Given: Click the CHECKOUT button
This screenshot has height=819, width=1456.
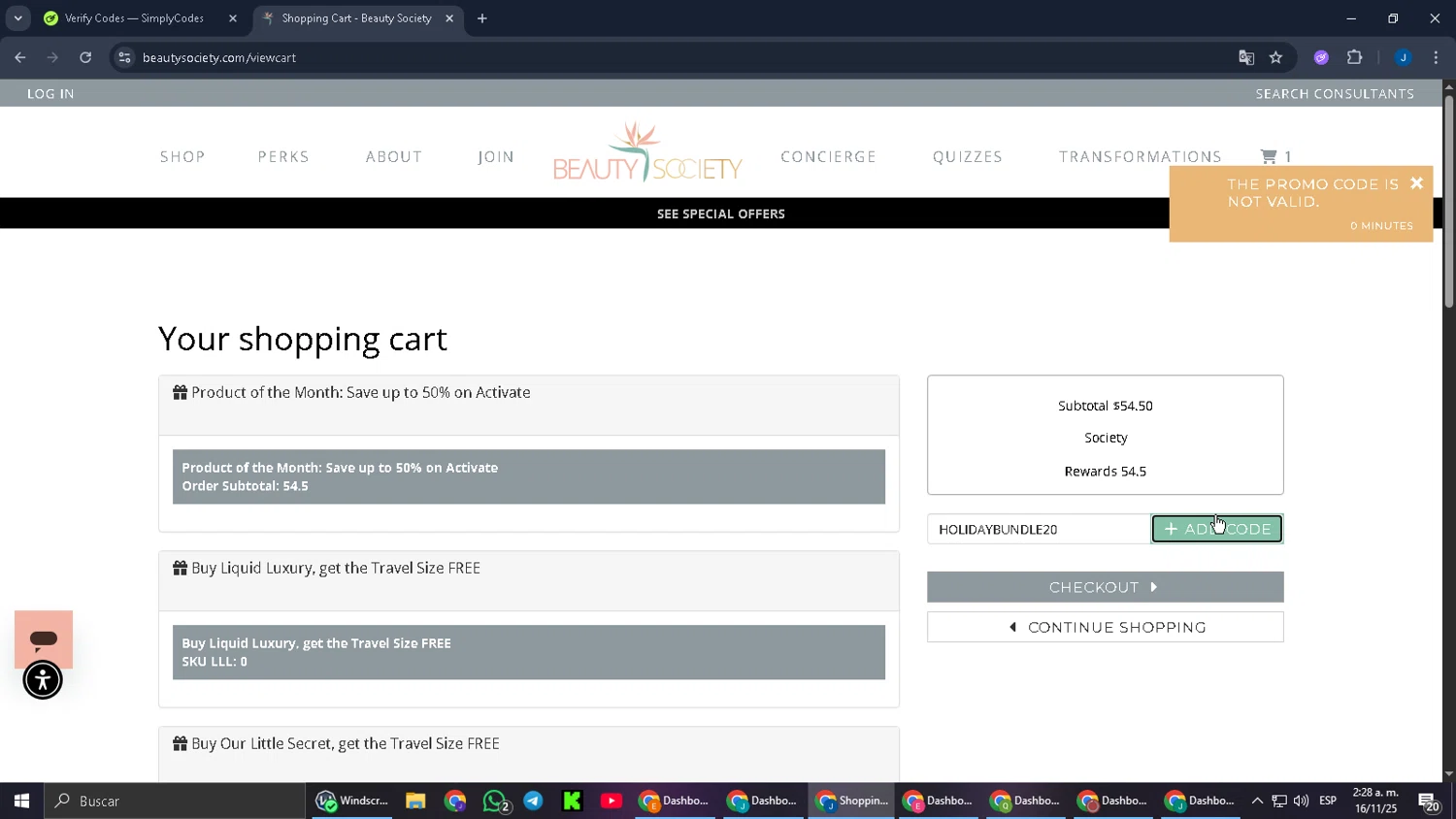Looking at the screenshot, I should [1106, 587].
